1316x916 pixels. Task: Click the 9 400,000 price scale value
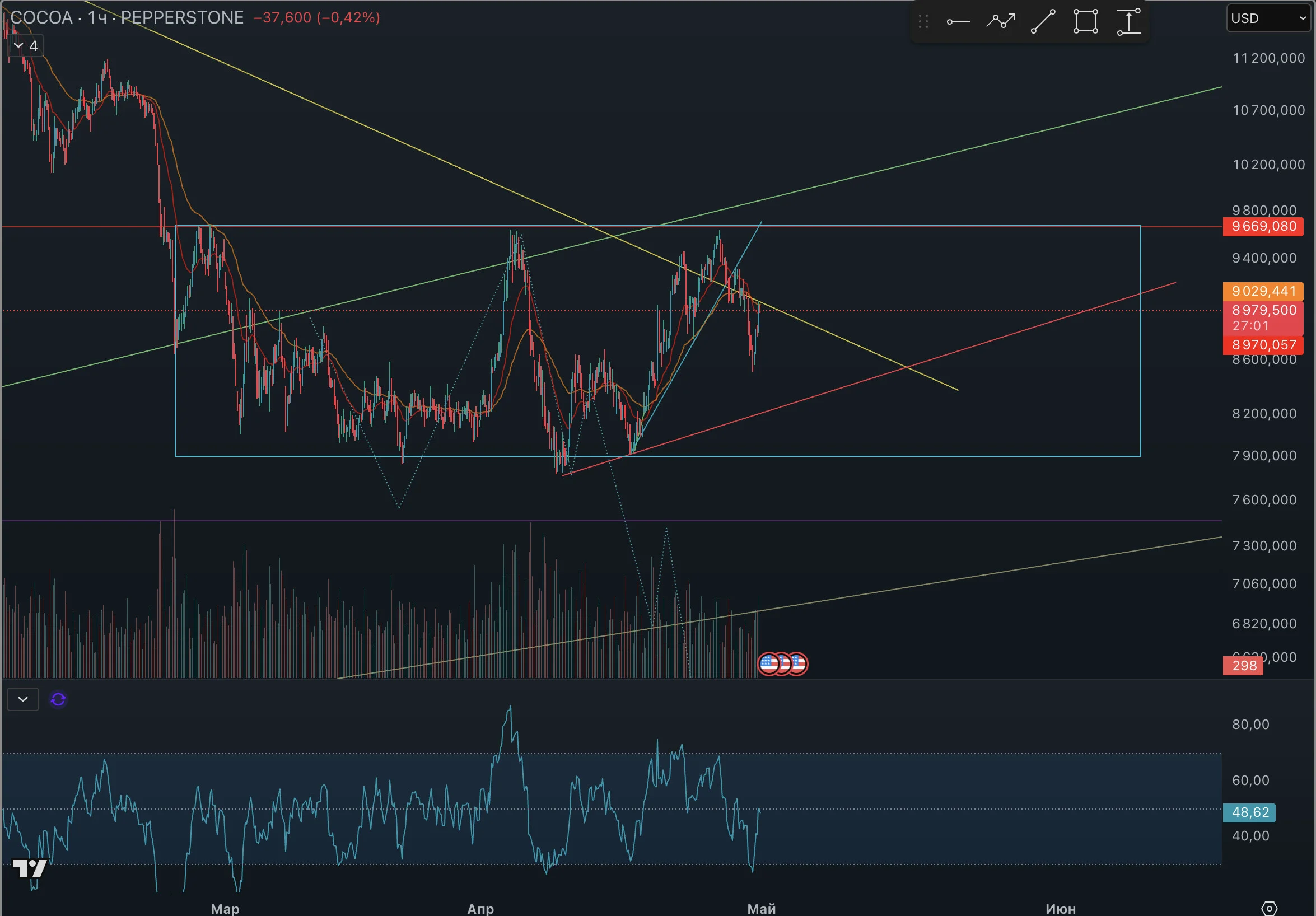click(x=1264, y=258)
